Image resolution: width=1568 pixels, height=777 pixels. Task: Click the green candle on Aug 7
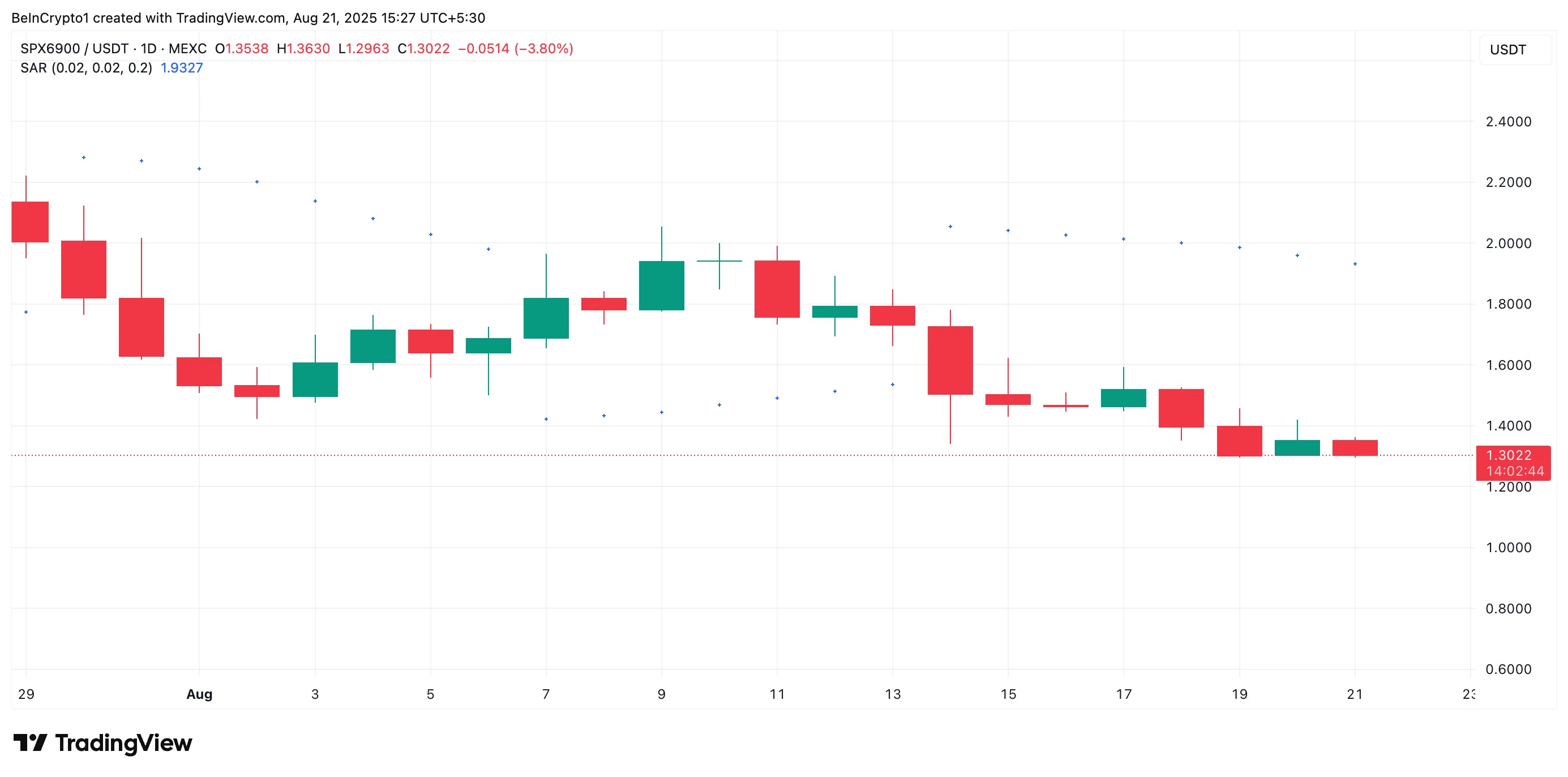pos(546,318)
